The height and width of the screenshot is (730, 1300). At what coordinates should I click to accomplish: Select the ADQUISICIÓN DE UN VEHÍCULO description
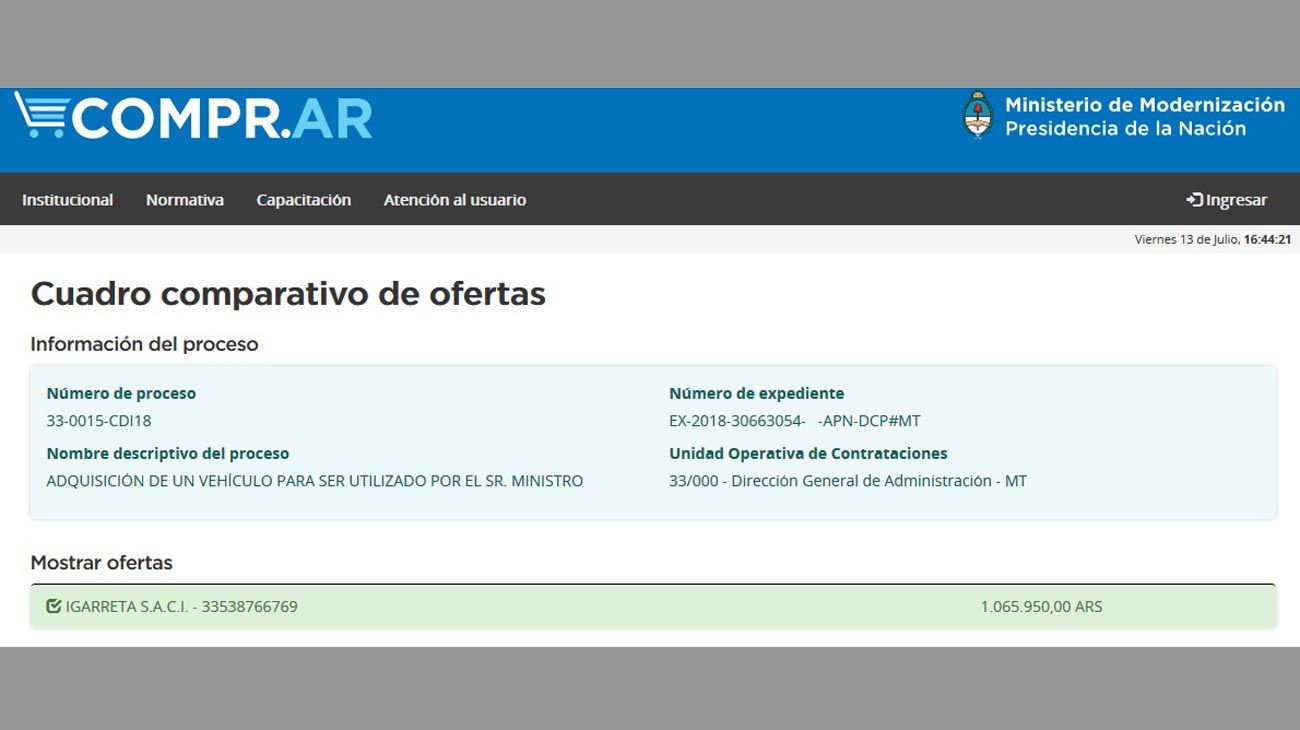coord(315,481)
